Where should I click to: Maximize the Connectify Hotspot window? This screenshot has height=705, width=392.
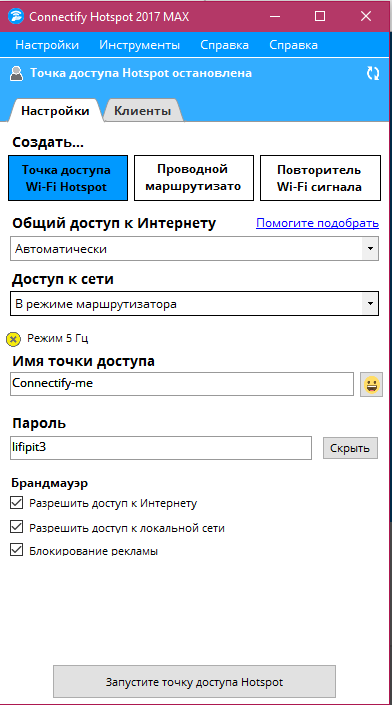pyautogui.click(x=320, y=16)
